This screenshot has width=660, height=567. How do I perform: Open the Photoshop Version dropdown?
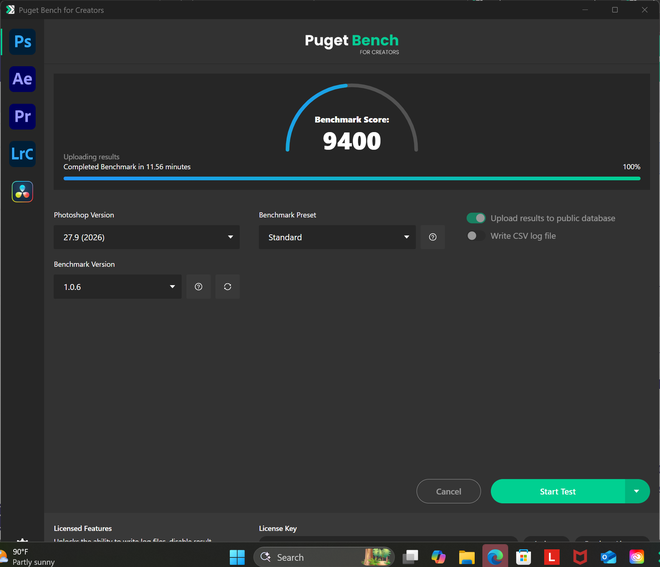(x=146, y=237)
